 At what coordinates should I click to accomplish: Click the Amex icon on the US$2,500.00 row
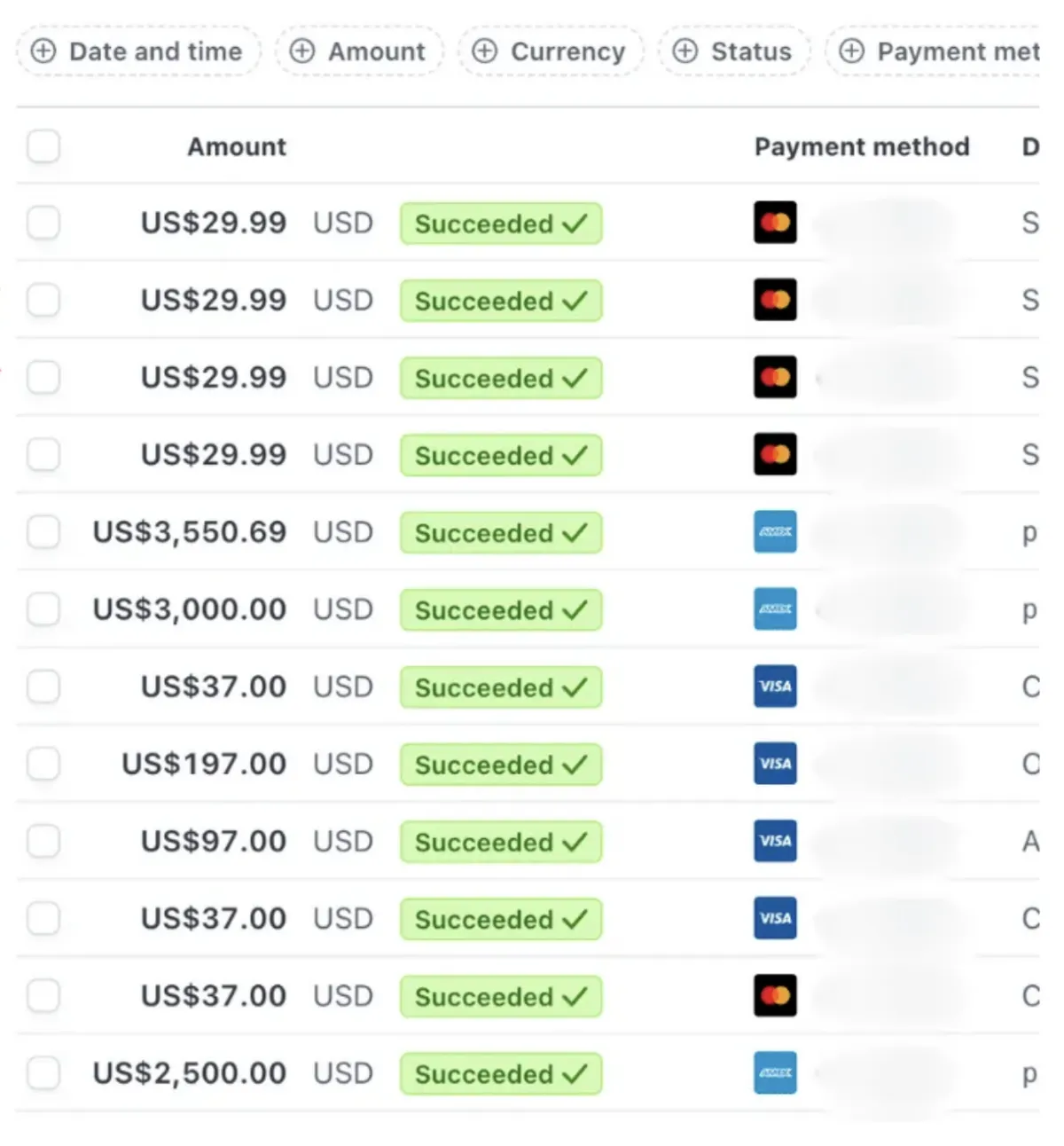pos(775,1072)
